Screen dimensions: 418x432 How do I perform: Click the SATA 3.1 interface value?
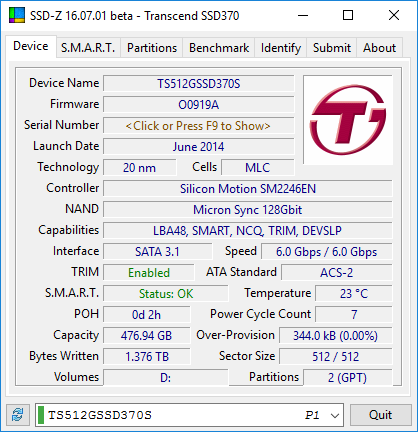pyautogui.click(x=157, y=252)
